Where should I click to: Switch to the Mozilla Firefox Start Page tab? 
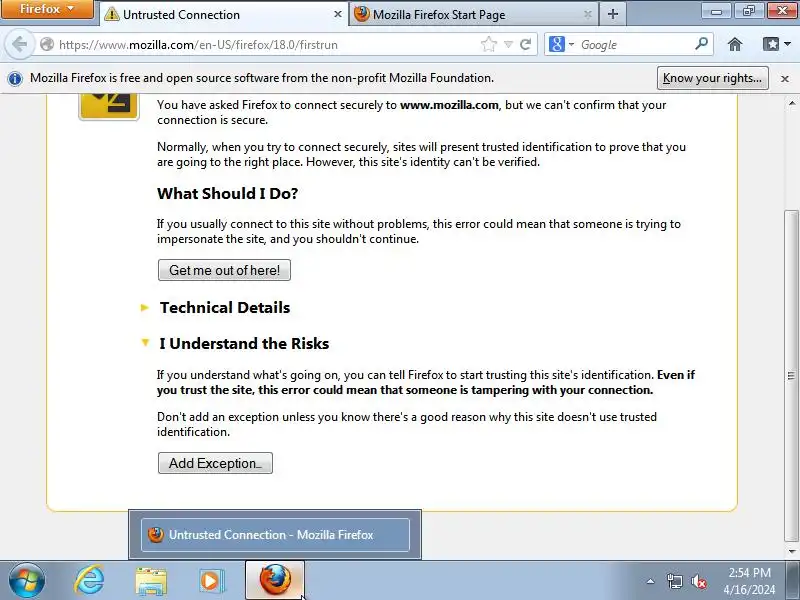click(474, 14)
